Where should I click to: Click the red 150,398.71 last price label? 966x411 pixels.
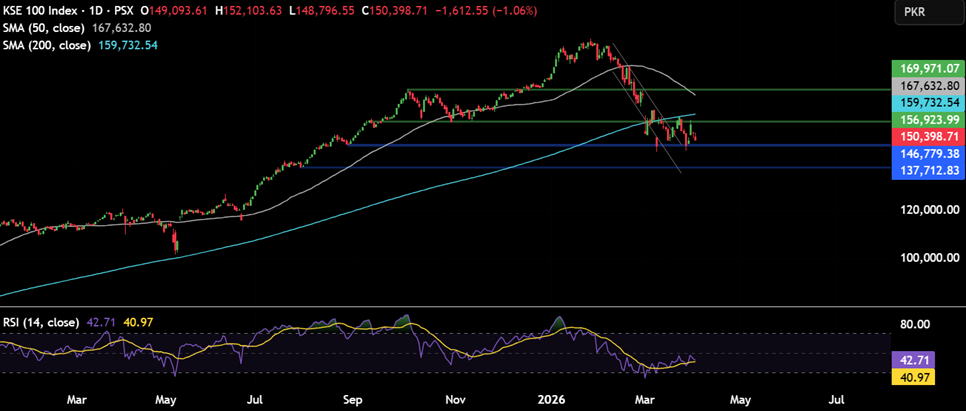[x=926, y=136]
